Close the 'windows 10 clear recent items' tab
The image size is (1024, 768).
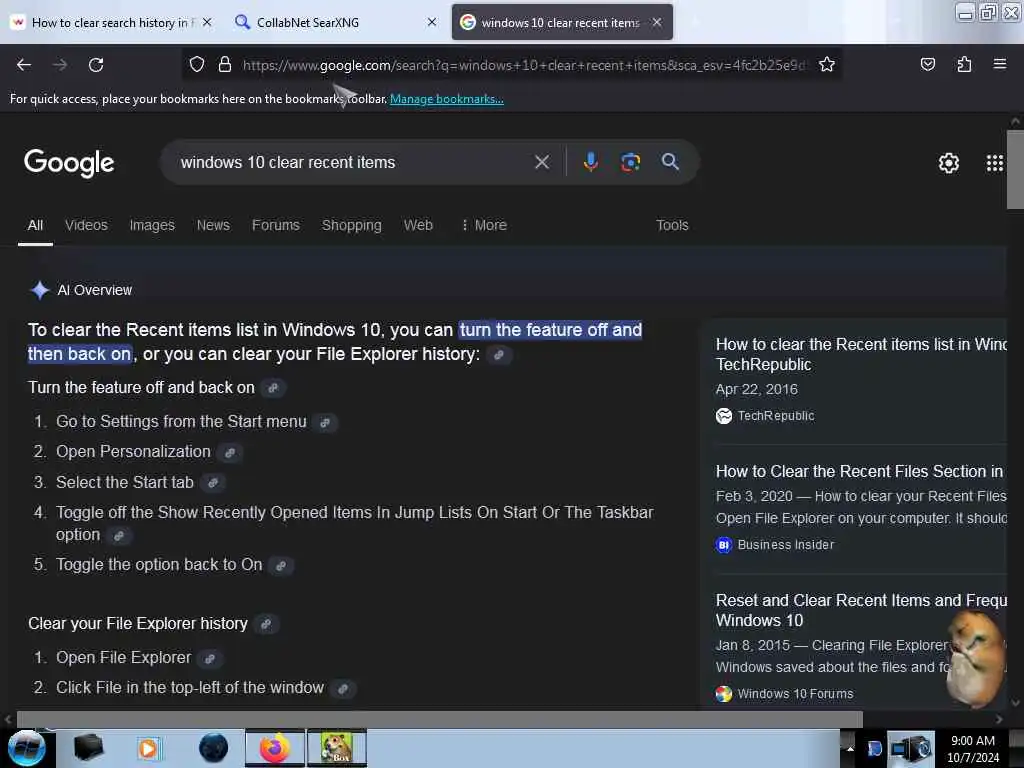(x=657, y=22)
